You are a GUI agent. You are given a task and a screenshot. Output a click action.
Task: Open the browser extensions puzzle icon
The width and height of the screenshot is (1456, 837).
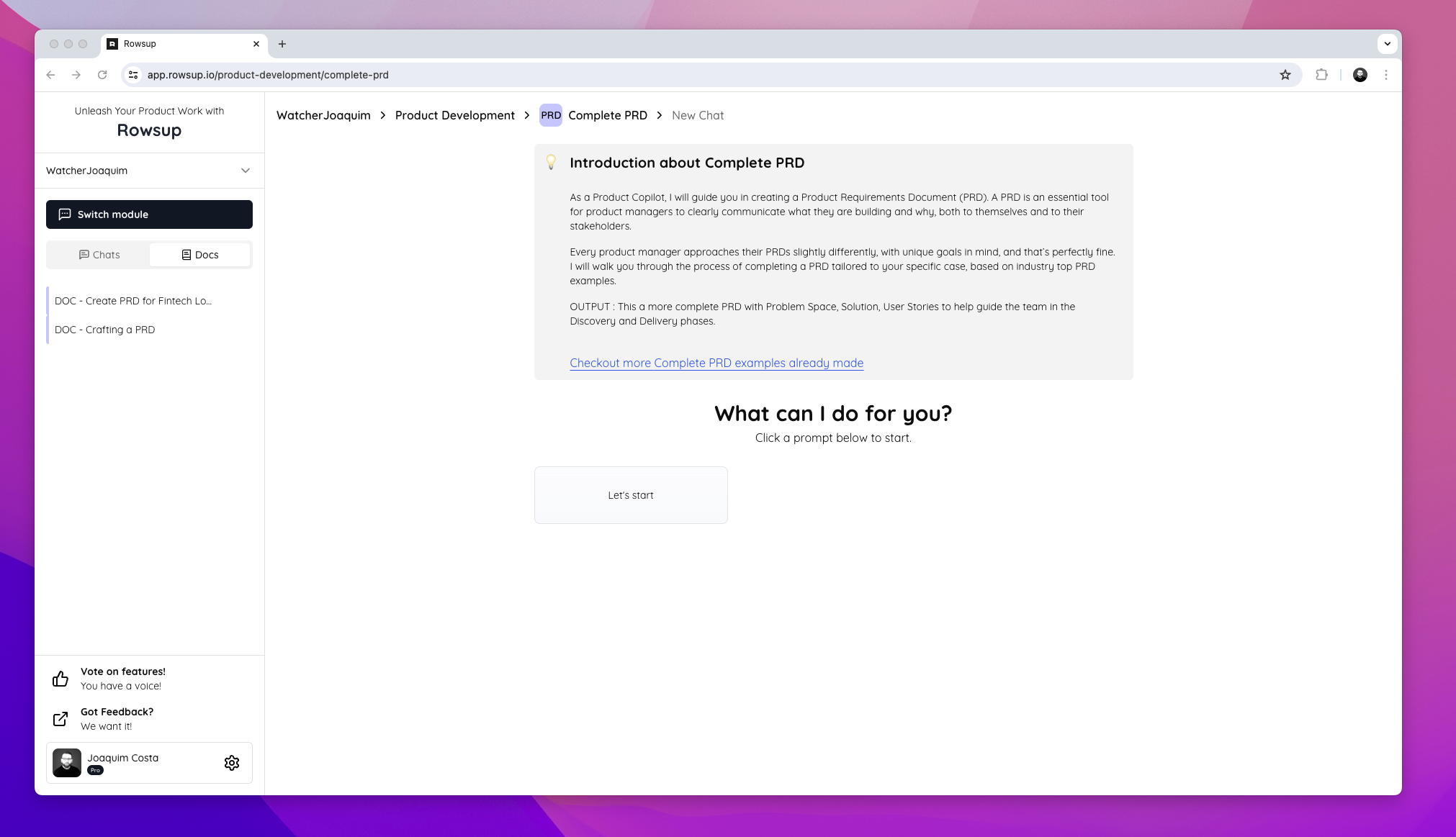[x=1321, y=75]
